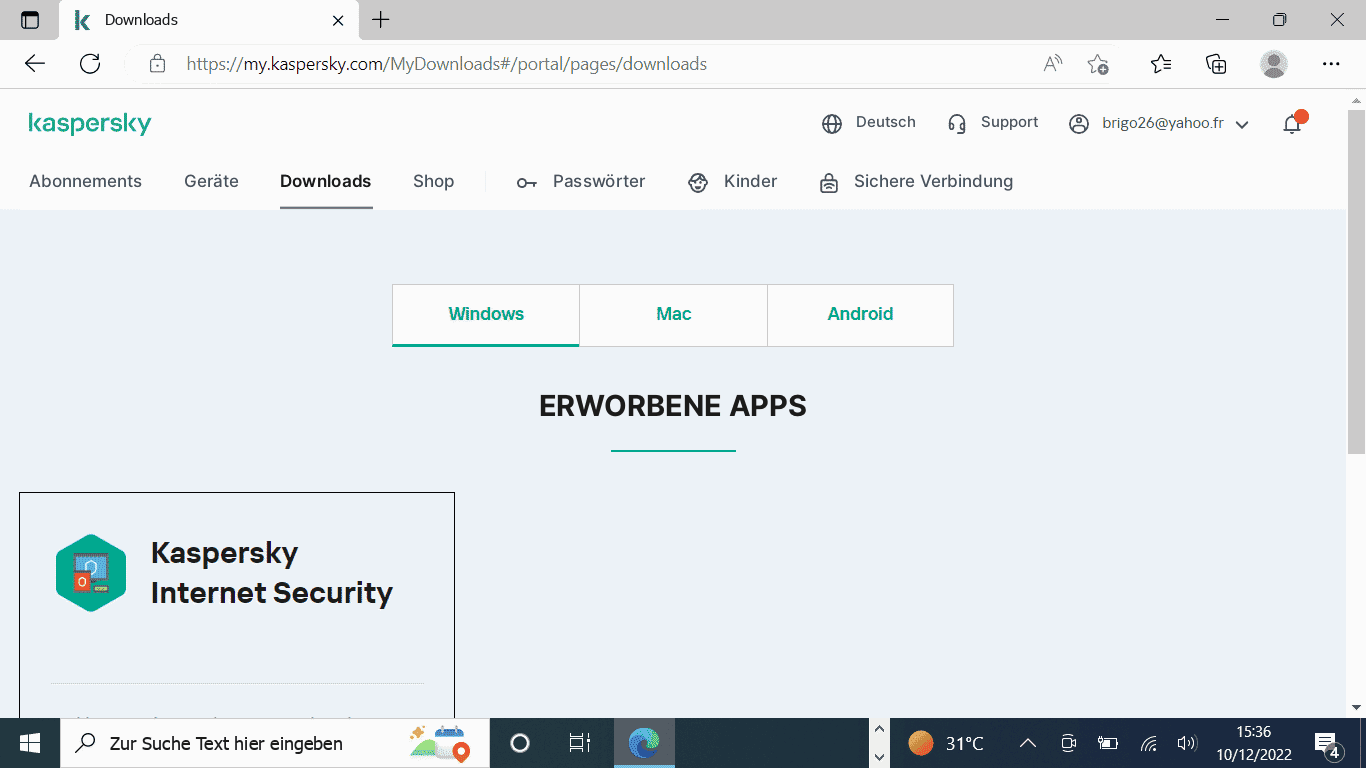Expand the brigo26@yahoo.fr account dropdown

pos(1242,125)
